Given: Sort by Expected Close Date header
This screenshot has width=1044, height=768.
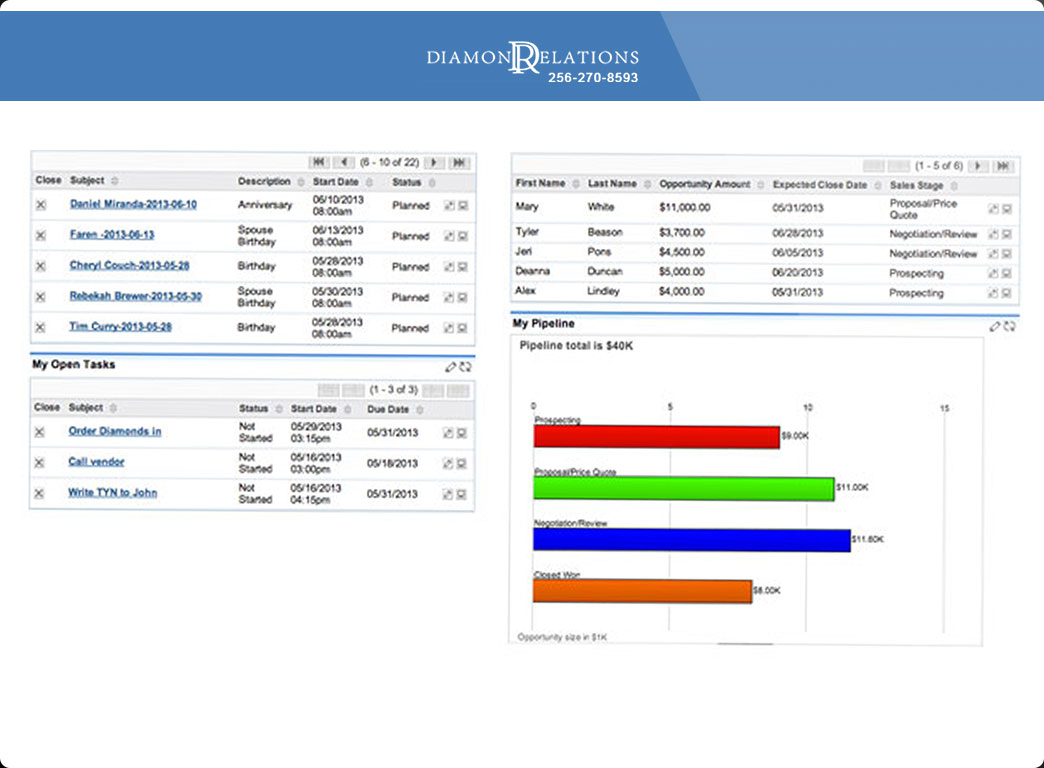Looking at the screenshot, I should pyautogui.click(x=820, y=185).
